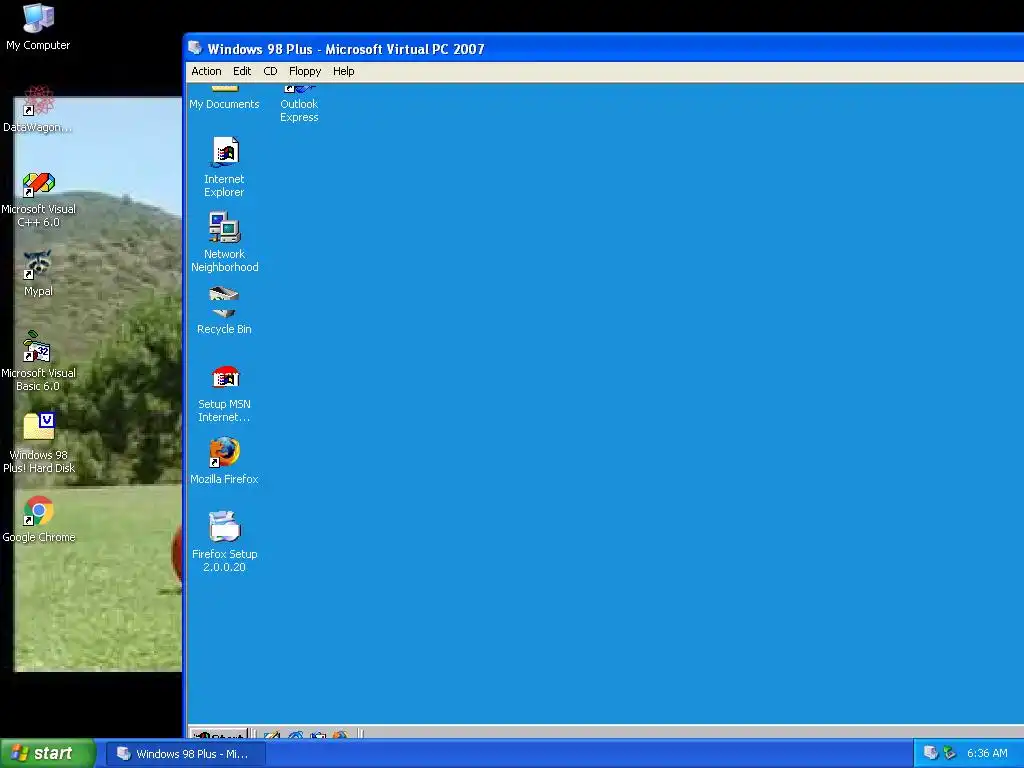Open the Recycle Bin in Windows 98

tap(224, 311)
